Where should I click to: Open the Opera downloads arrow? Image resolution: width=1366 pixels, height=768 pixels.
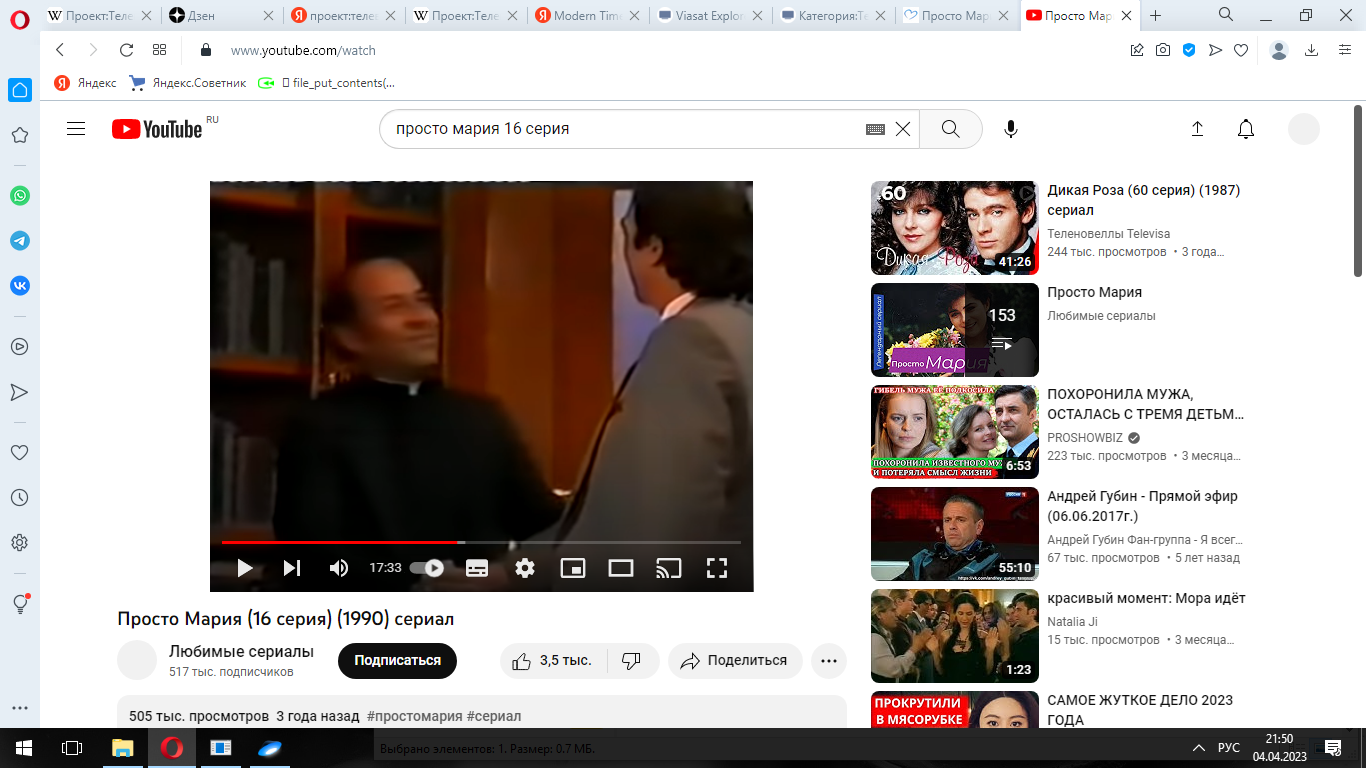pos(1312,50)
